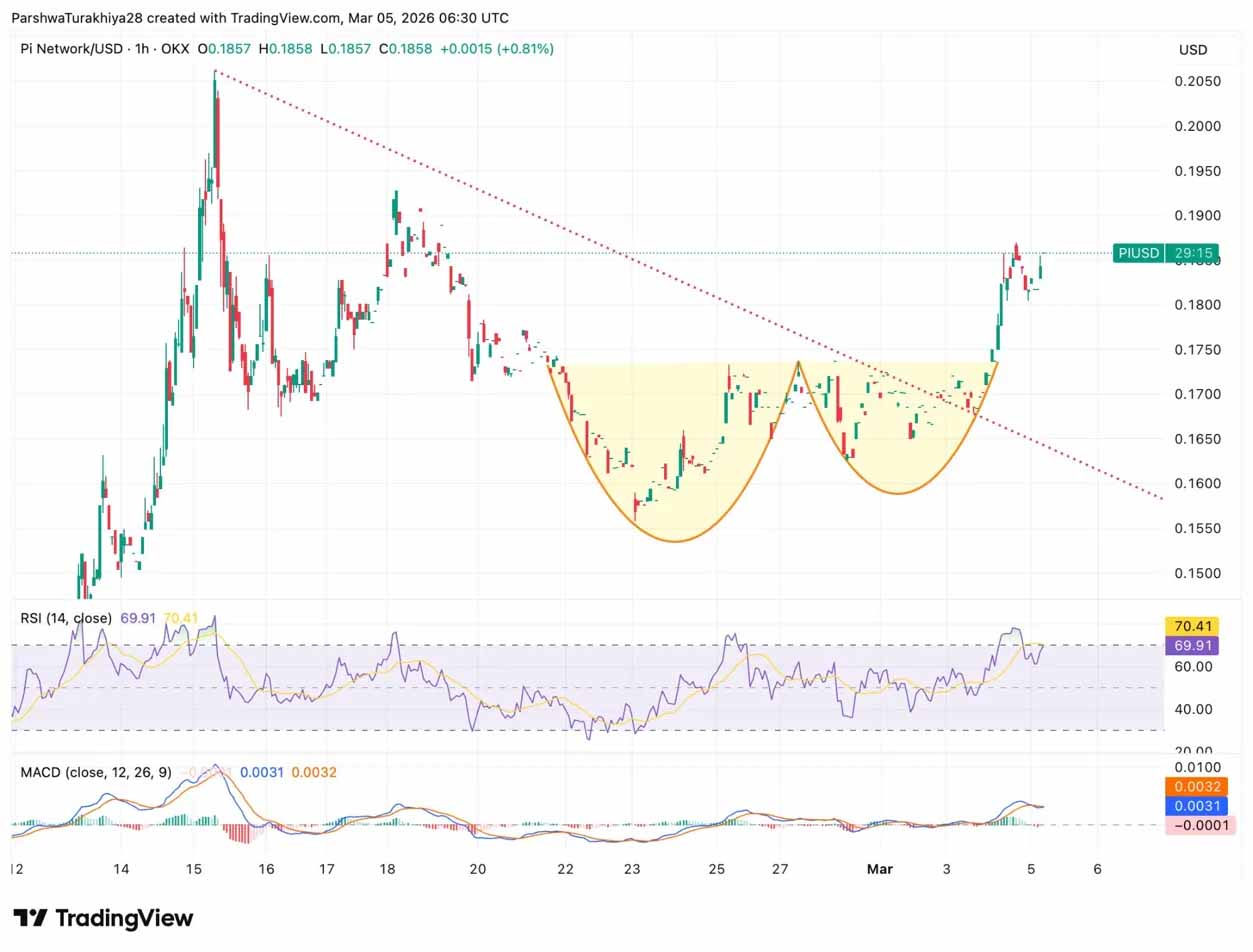The height and width of the screenshot is (952, 1253).
Task: Click the 17 date label on time axis
Action: (x=325, y=869)
